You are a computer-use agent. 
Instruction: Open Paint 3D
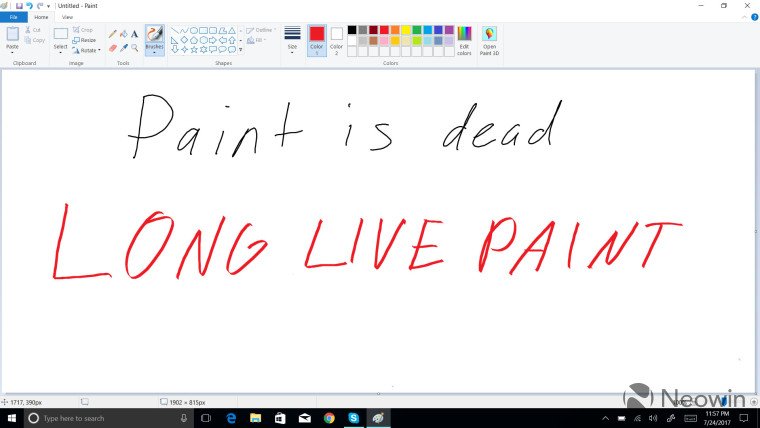point(489,41)
